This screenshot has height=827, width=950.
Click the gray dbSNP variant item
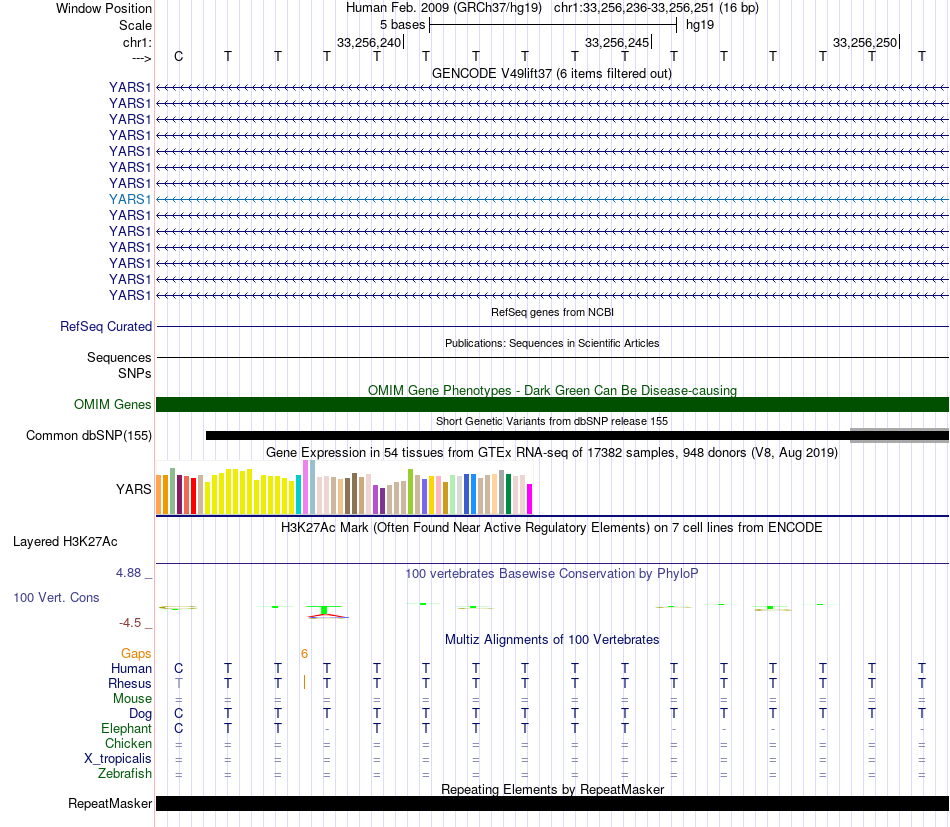tap(899, 435)
